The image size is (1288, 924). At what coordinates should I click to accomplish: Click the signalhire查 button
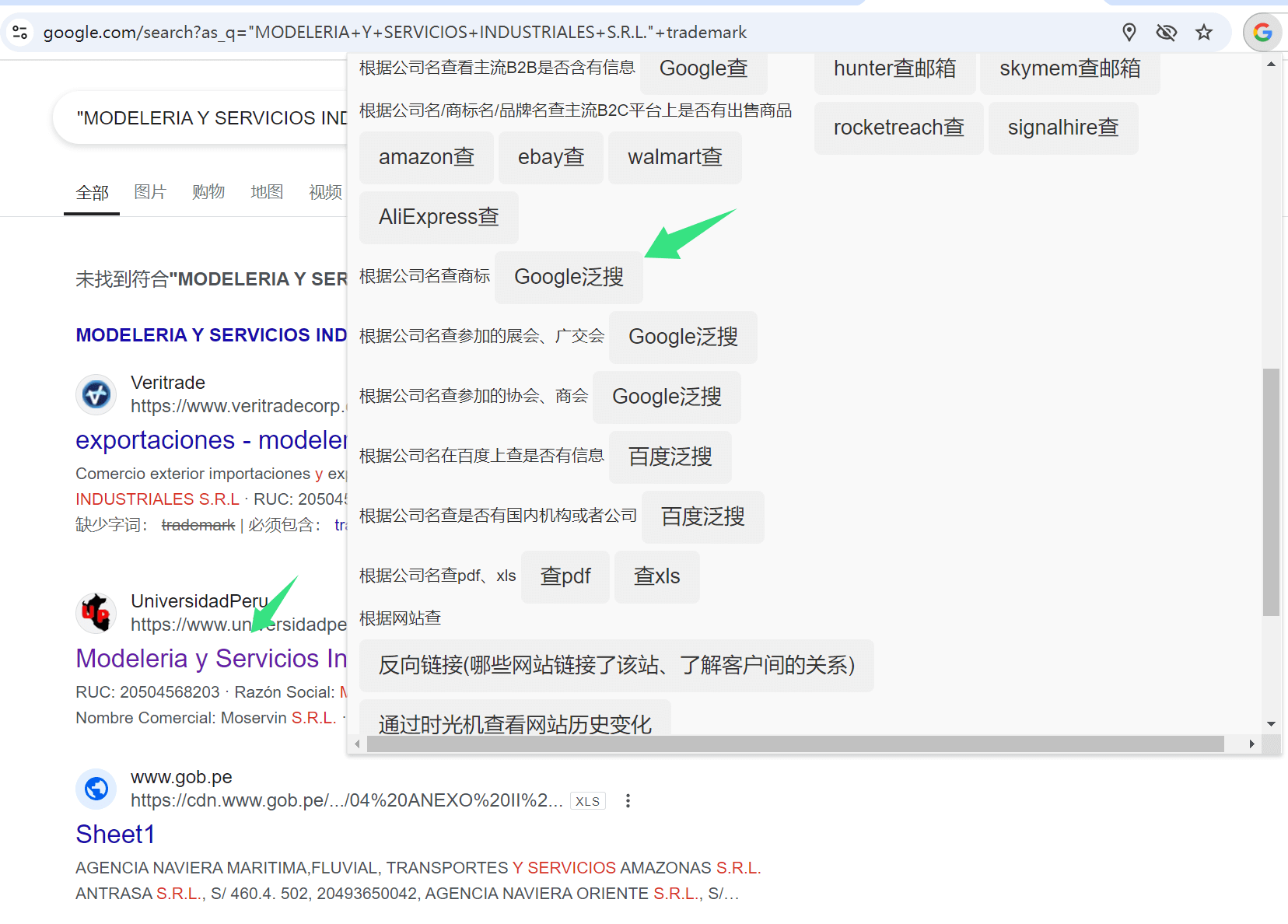pyautogui.click(x=1063, y=128)
